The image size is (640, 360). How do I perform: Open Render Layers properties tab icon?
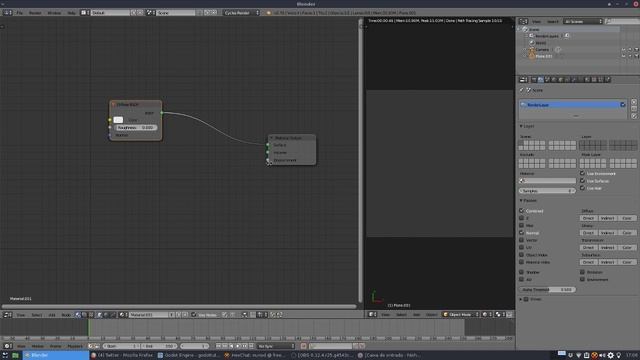(x=540, y=80)
